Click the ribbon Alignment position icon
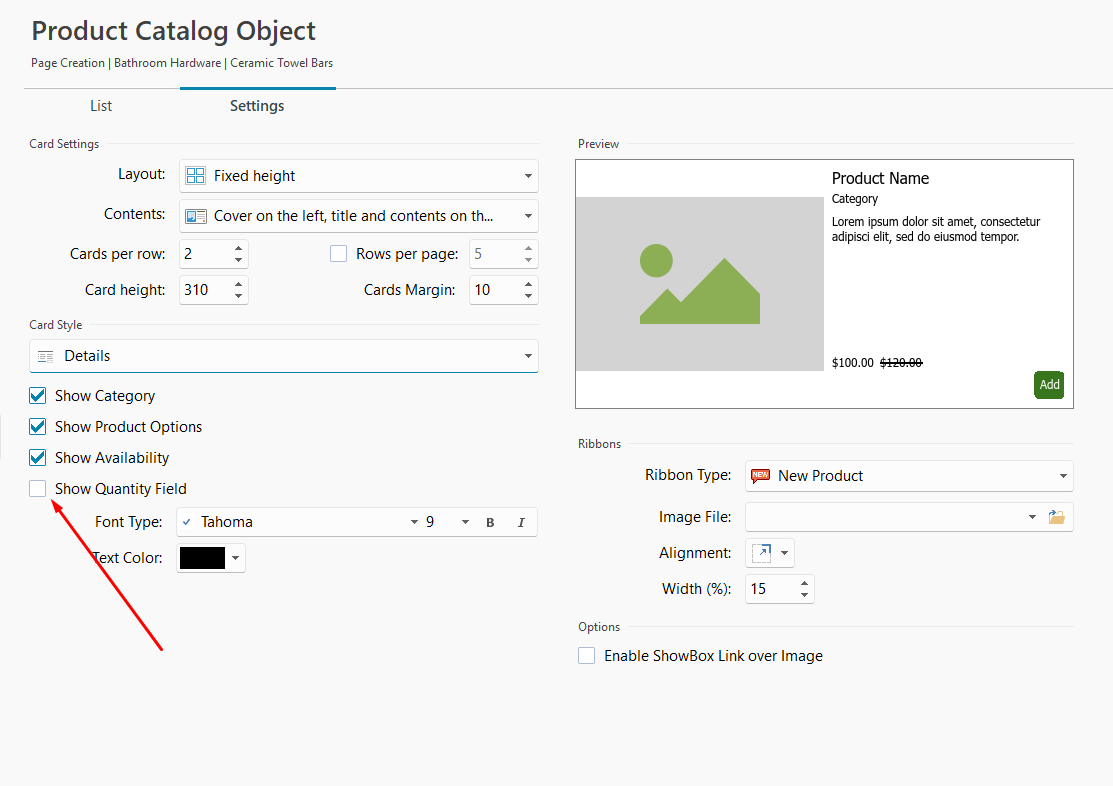This screenshot has width=1113, height=786. click(762, 553)
